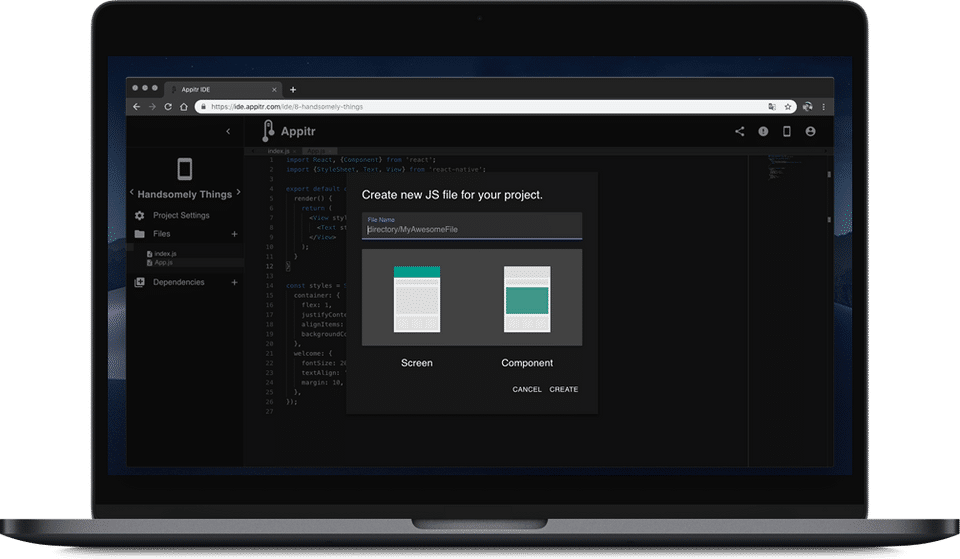960x559 pixels.
Task: Click the Component label
Action: tap(527, 363)
